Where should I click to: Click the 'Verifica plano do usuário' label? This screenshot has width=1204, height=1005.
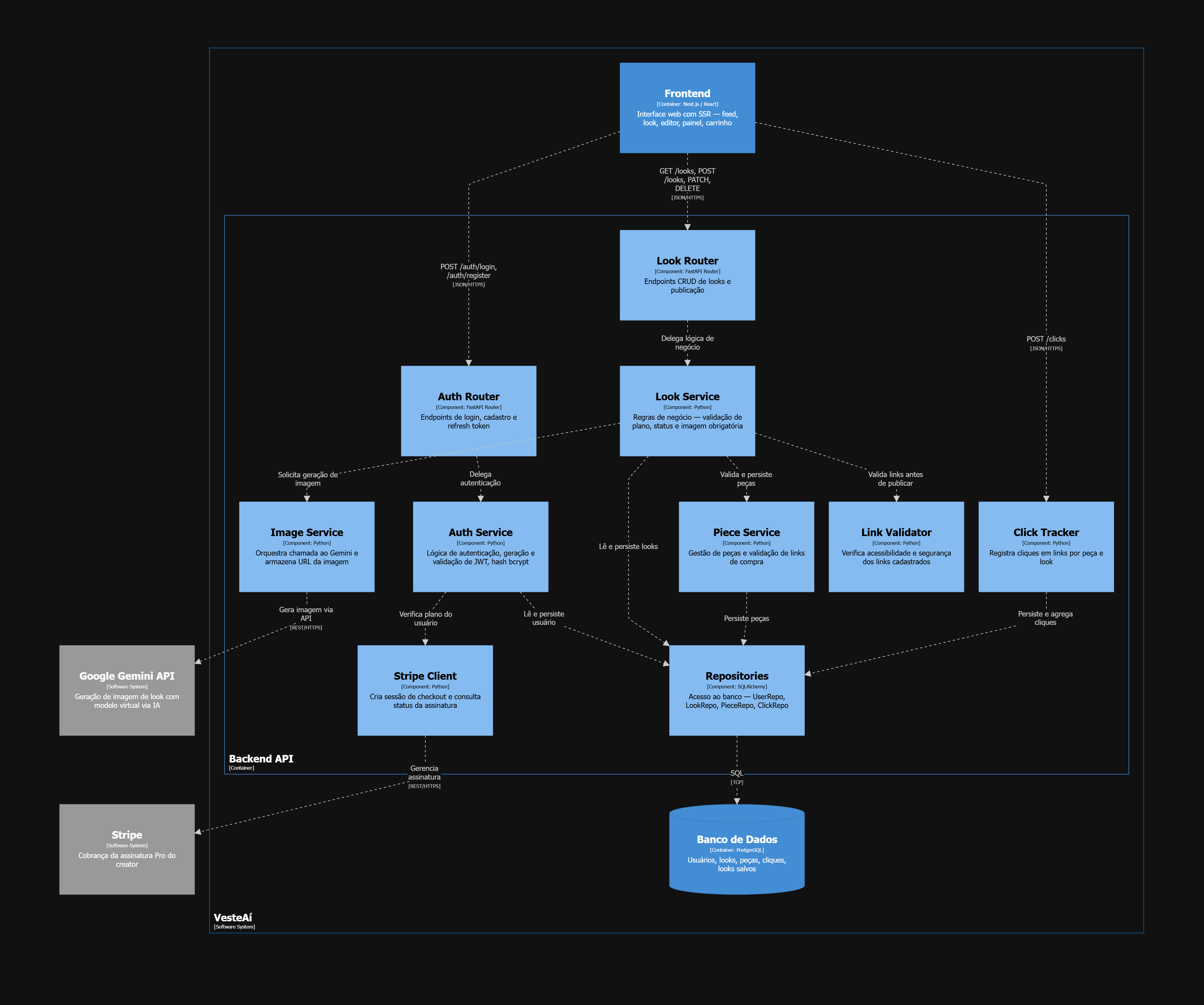click(x=425, y=618)
